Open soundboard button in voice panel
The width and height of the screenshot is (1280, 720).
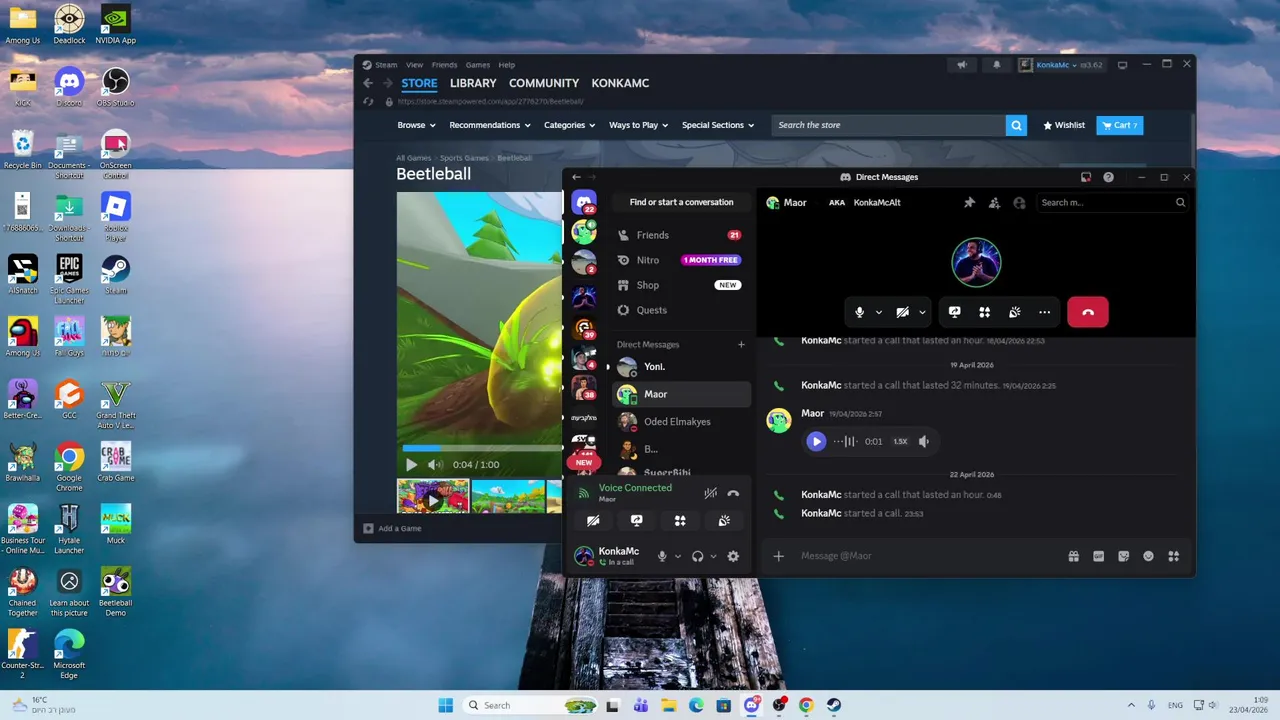pos(724,521)
